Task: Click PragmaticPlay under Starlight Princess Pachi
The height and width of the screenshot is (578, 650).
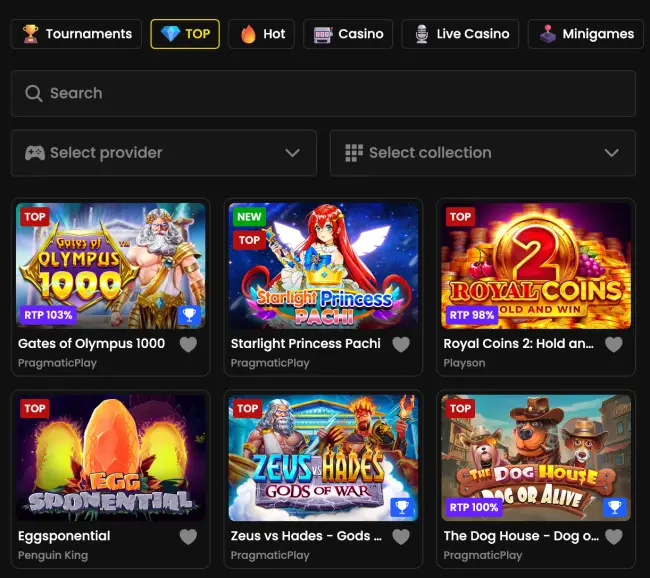Action: 270,363
